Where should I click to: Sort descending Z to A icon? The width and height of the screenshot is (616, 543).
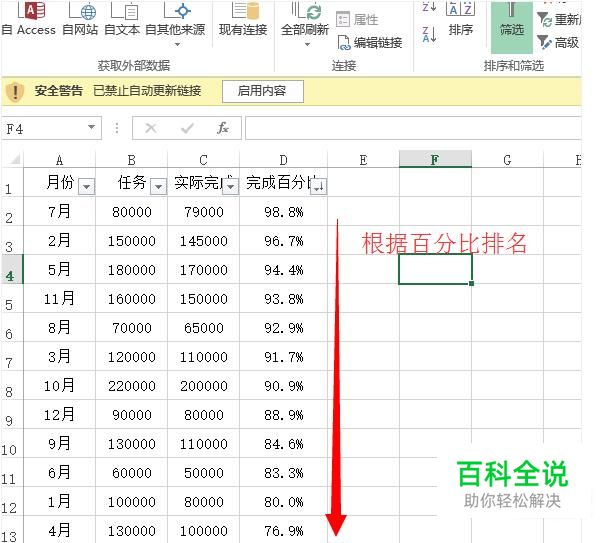click(x=429, y=35)
